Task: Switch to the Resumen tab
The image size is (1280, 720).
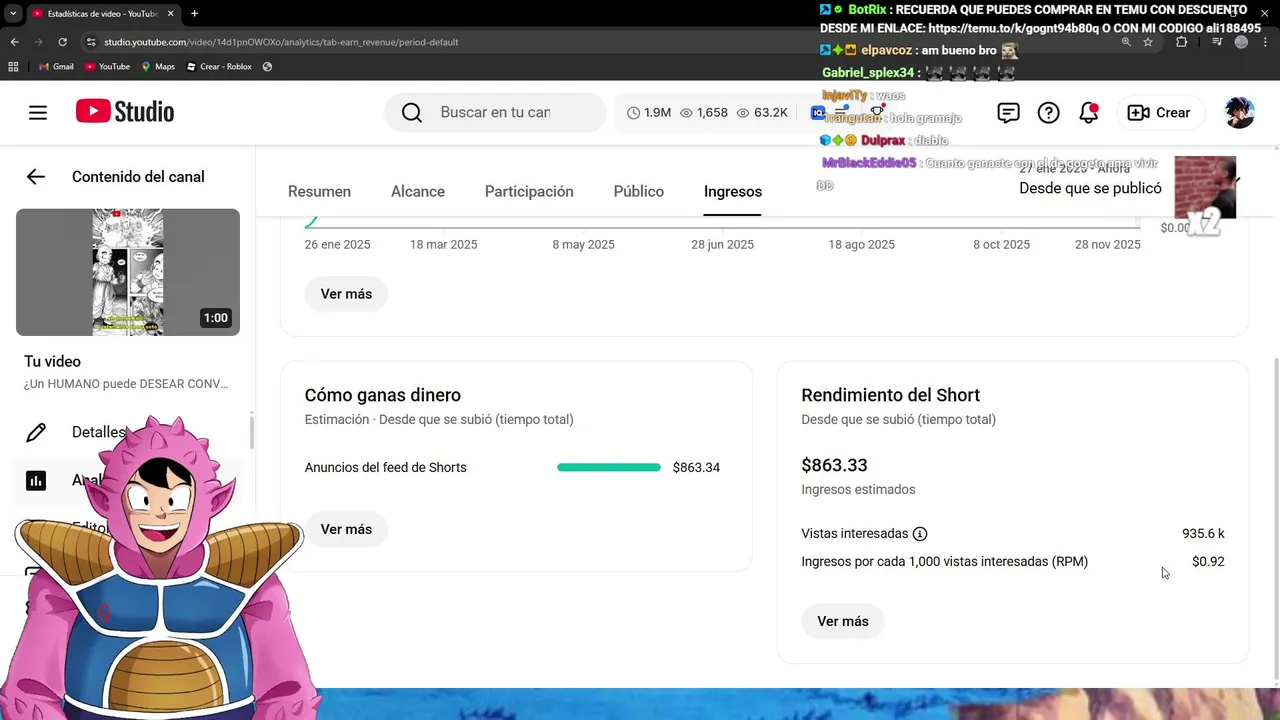Action: pos(319,192)
